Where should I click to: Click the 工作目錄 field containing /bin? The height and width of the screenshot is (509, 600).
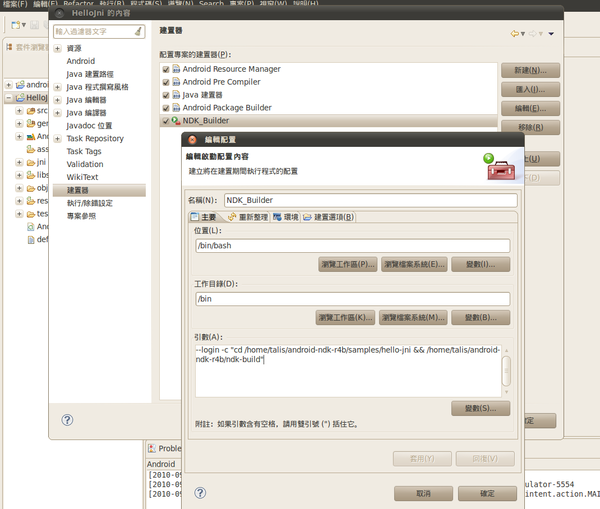pos(353,299)
